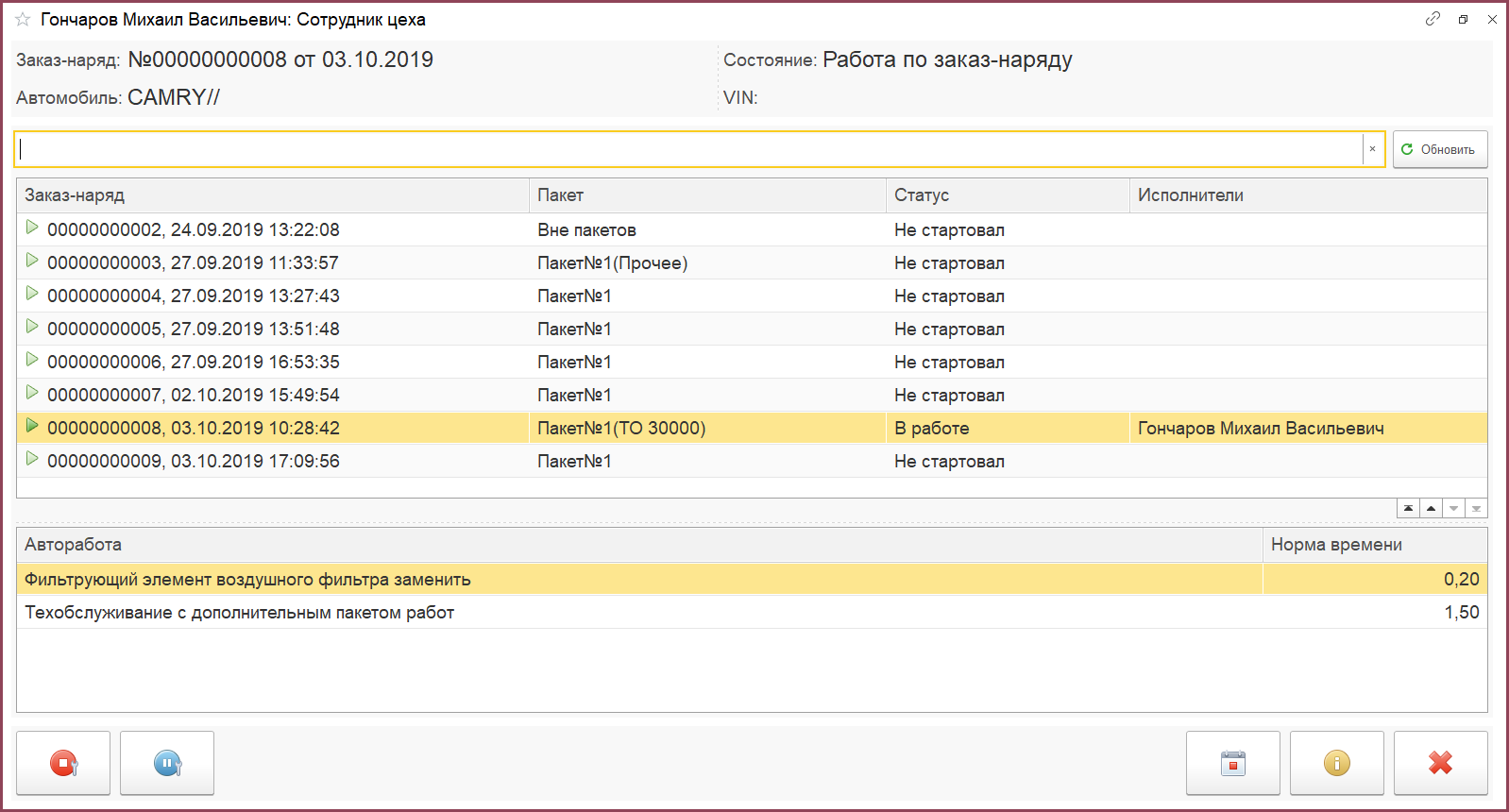Open the calendar button at the bottom
Viewport: 1509px width, 812px height.
click(x=1233, y=763)
